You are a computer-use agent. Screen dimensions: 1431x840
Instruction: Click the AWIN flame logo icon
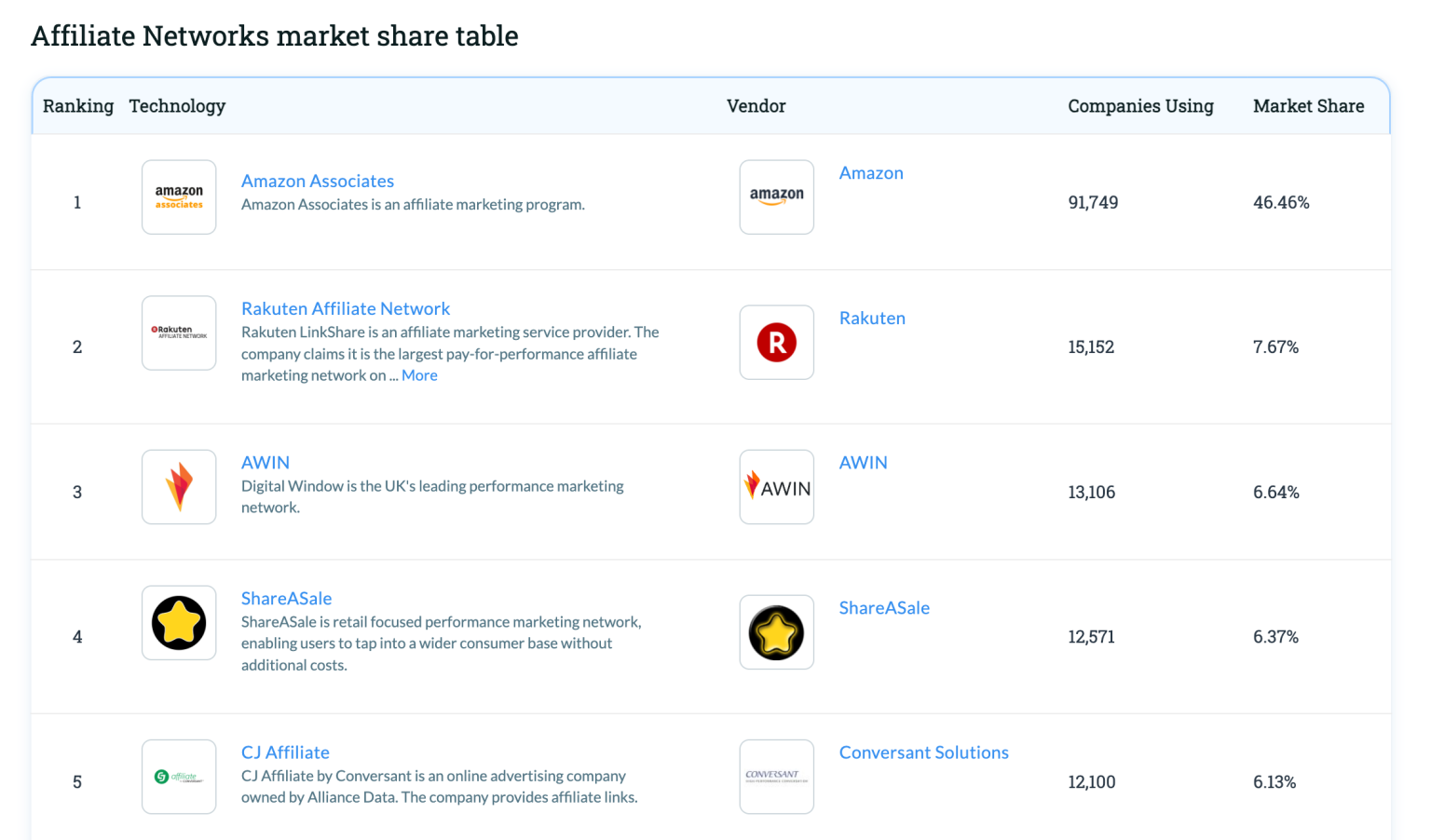[x=178, y=486]
